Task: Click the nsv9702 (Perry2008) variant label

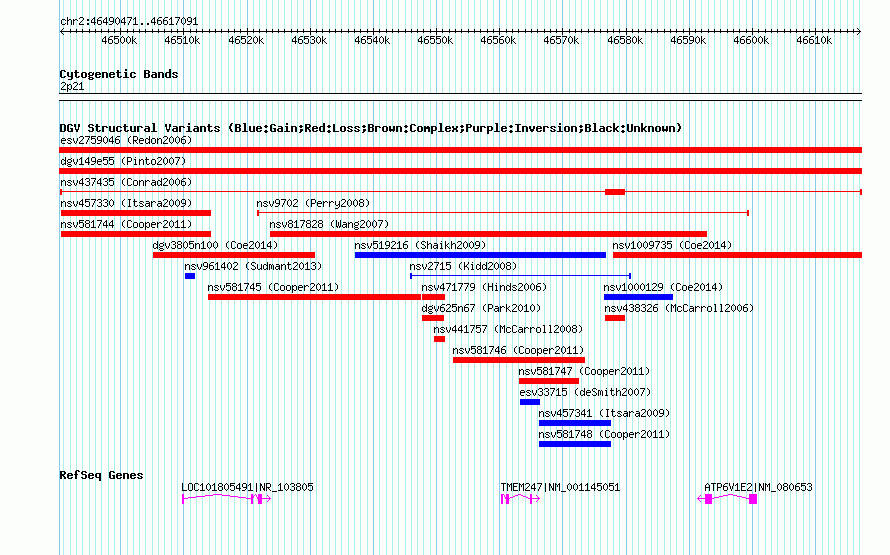Action: pos(313,203)
